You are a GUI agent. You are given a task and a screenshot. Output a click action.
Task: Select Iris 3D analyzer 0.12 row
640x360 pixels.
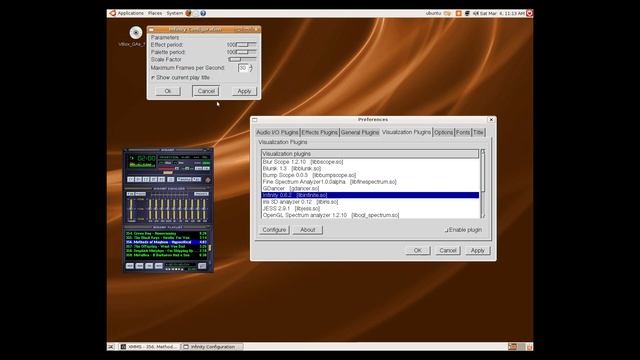(370, 202)
